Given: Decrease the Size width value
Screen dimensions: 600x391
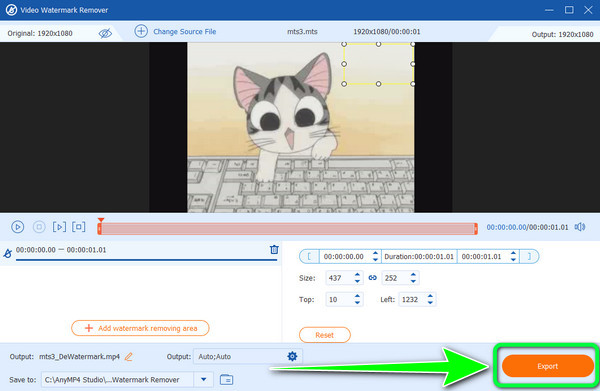Looking at the screenshot, I should click(357, 281).
